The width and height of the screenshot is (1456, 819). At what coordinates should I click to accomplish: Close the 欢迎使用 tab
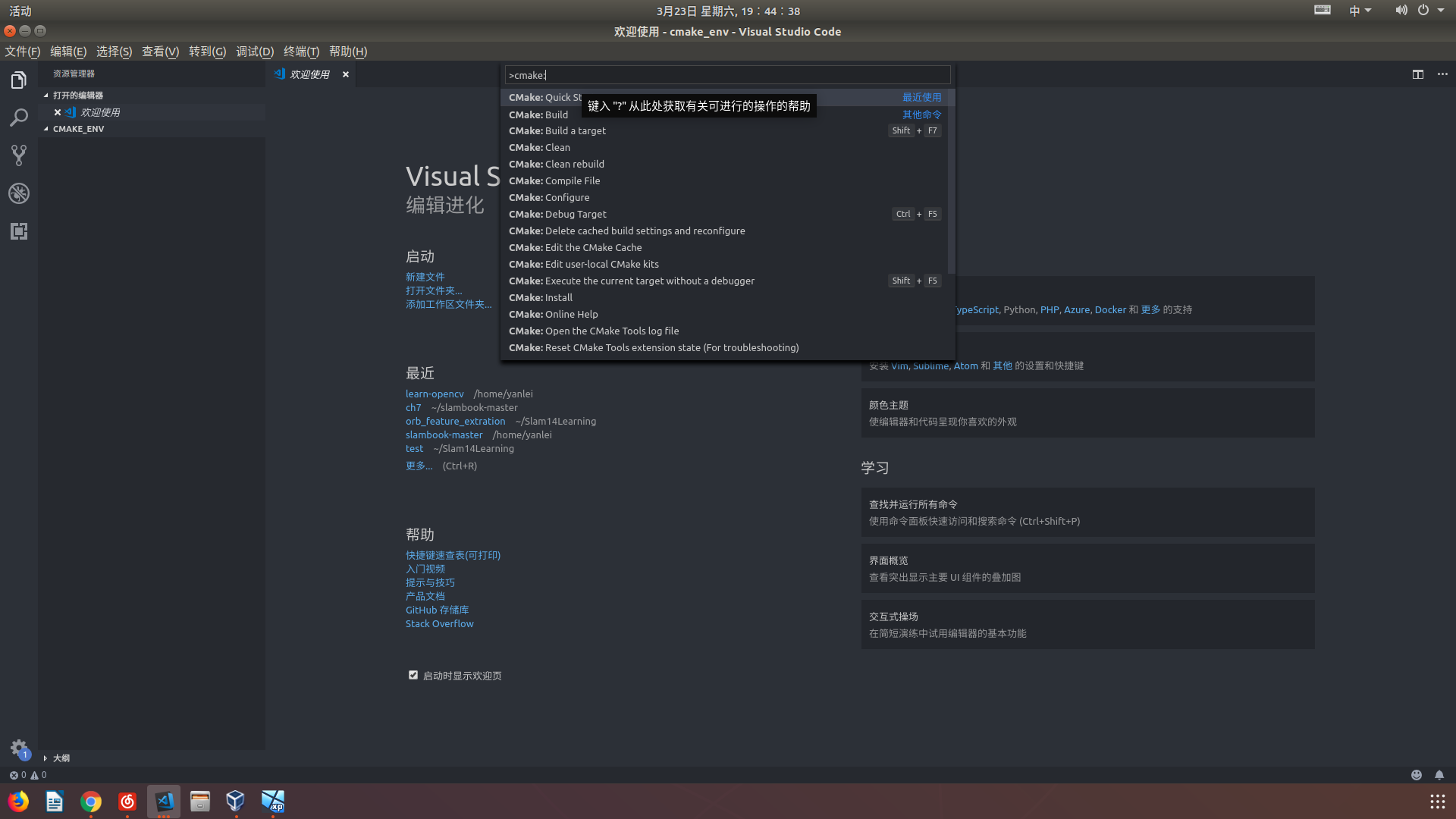(346, 74)
